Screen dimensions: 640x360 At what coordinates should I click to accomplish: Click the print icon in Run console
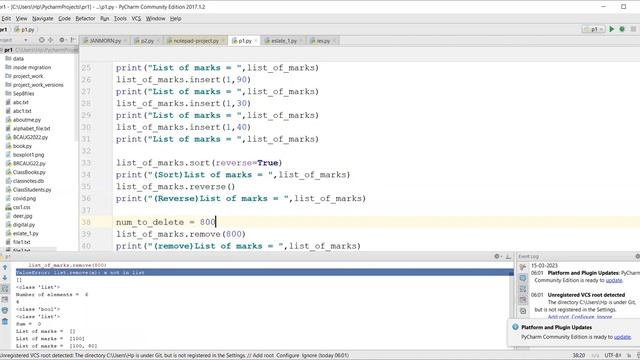[x=5, y=310]
